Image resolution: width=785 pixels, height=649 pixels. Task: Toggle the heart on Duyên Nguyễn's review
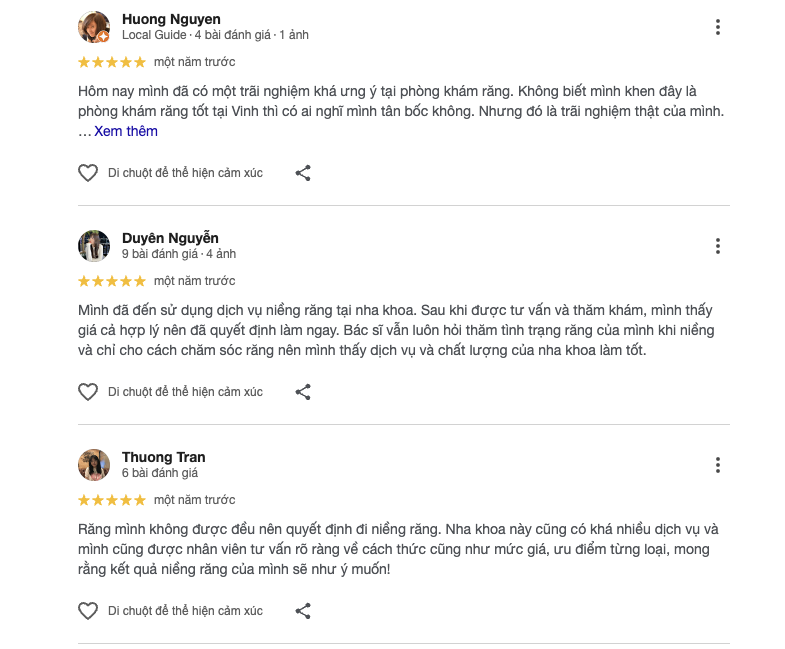(x=88, y=392)
